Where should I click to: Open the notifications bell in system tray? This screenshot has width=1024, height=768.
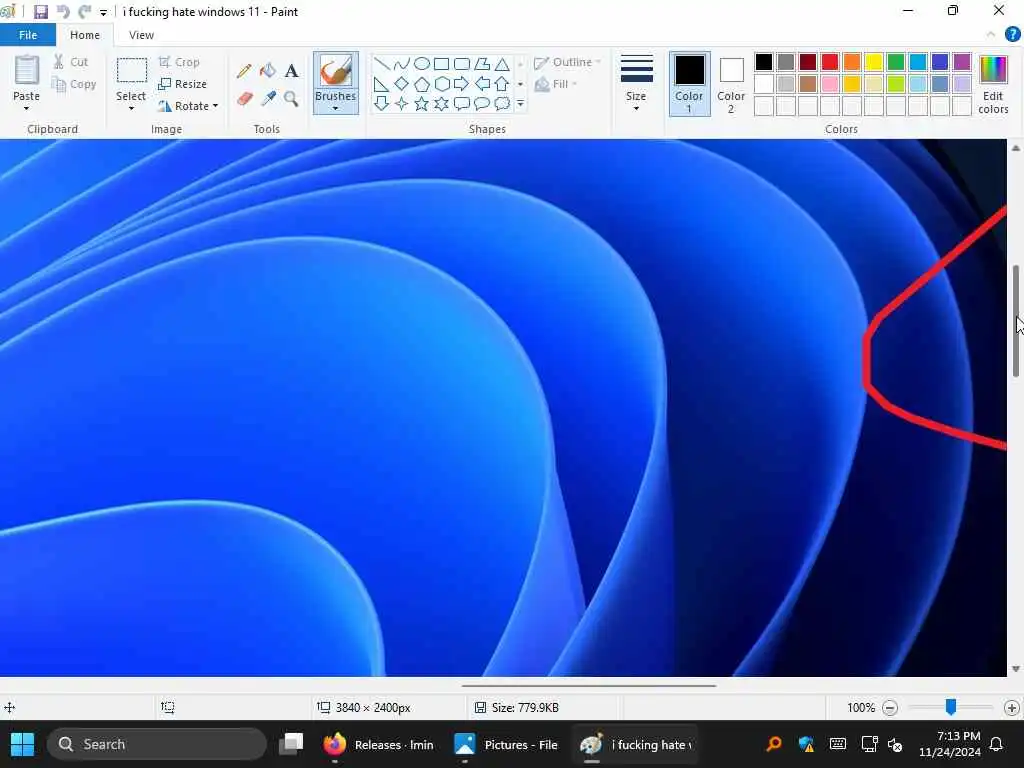tap(996, 744)
